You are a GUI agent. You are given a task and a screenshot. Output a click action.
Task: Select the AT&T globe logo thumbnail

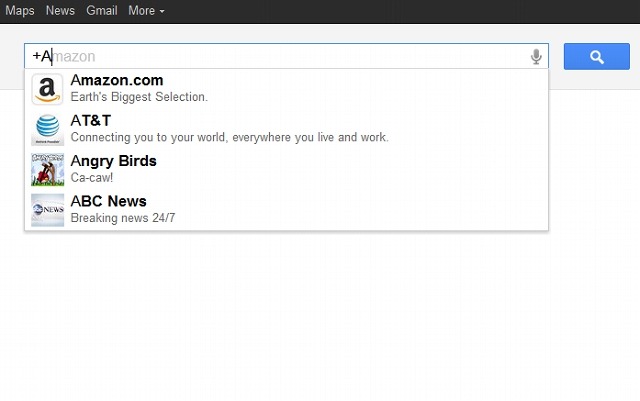[x=47, y=129]
